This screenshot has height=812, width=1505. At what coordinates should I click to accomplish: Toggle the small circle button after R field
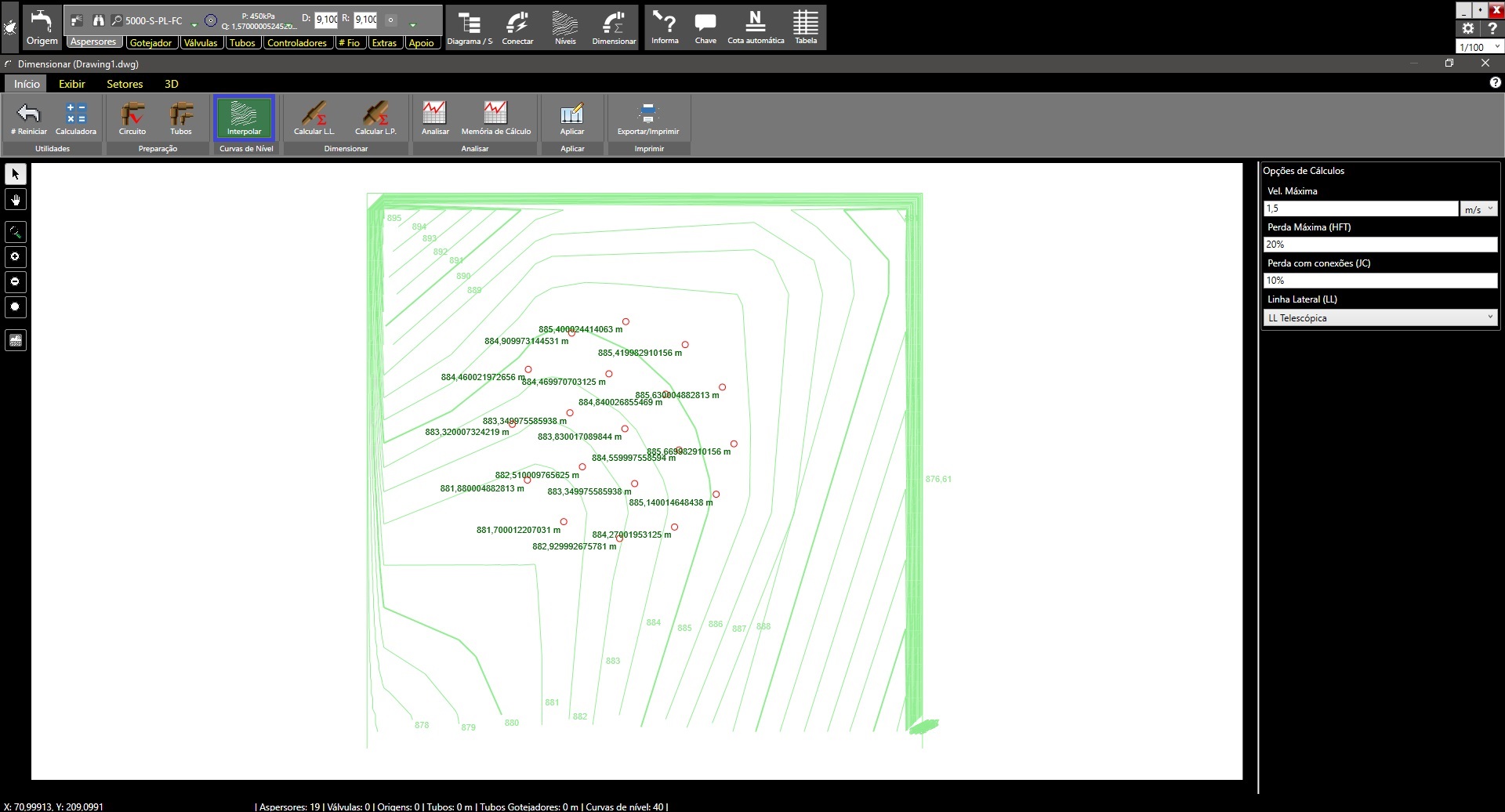tap(391, 20)
